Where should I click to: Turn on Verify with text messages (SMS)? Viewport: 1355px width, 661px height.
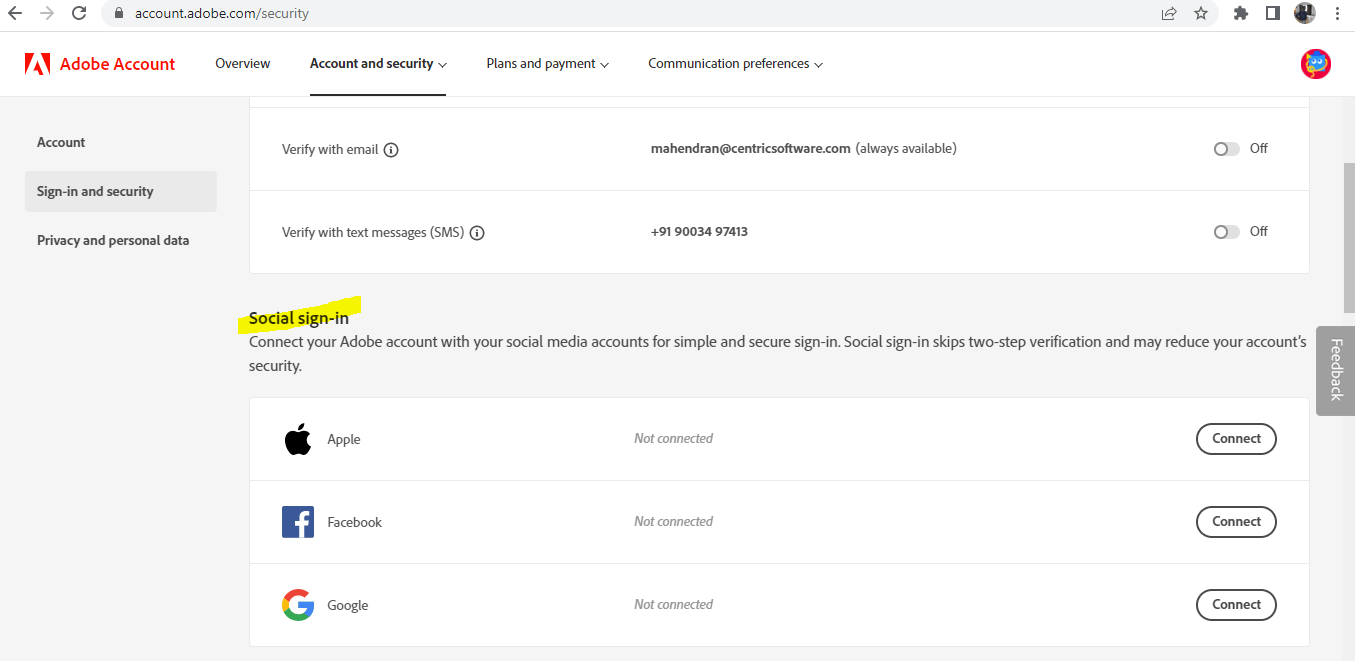point(1226,231)
